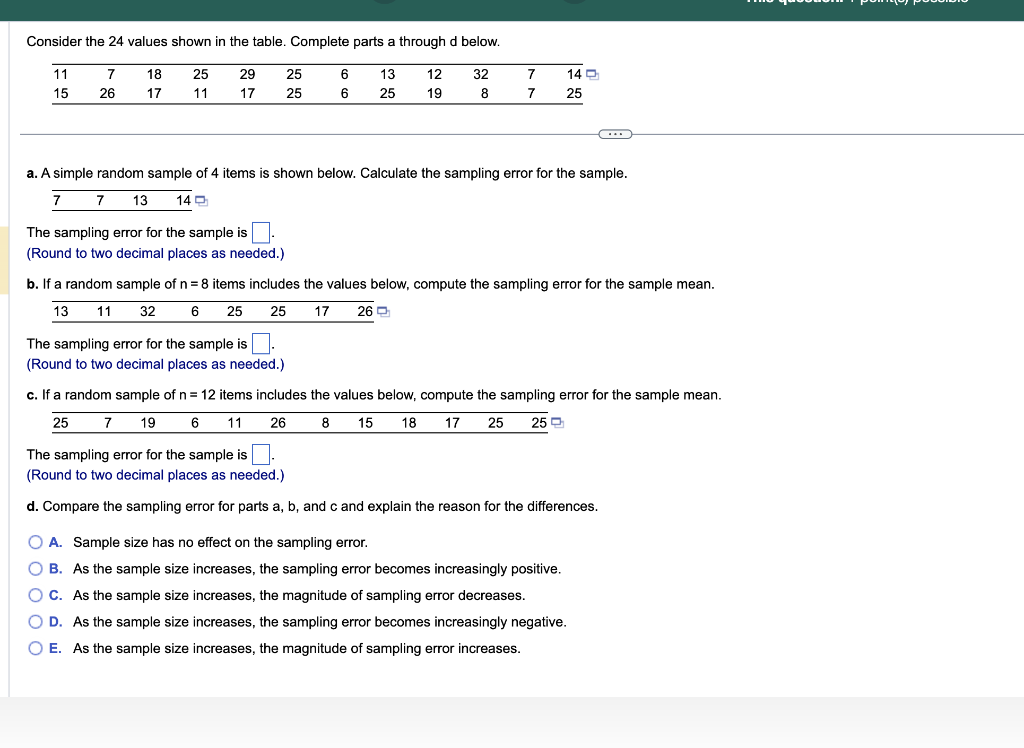The height and width of the screenshot is (748, 1024).
Task: Expand the question details using the ellipsis button
Action: click(x=614, y=133)
